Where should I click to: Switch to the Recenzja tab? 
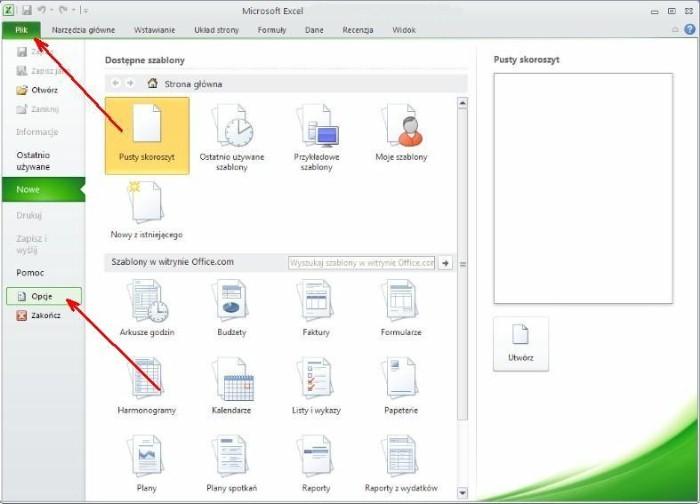pyautogui.click(x=358, y=30)
